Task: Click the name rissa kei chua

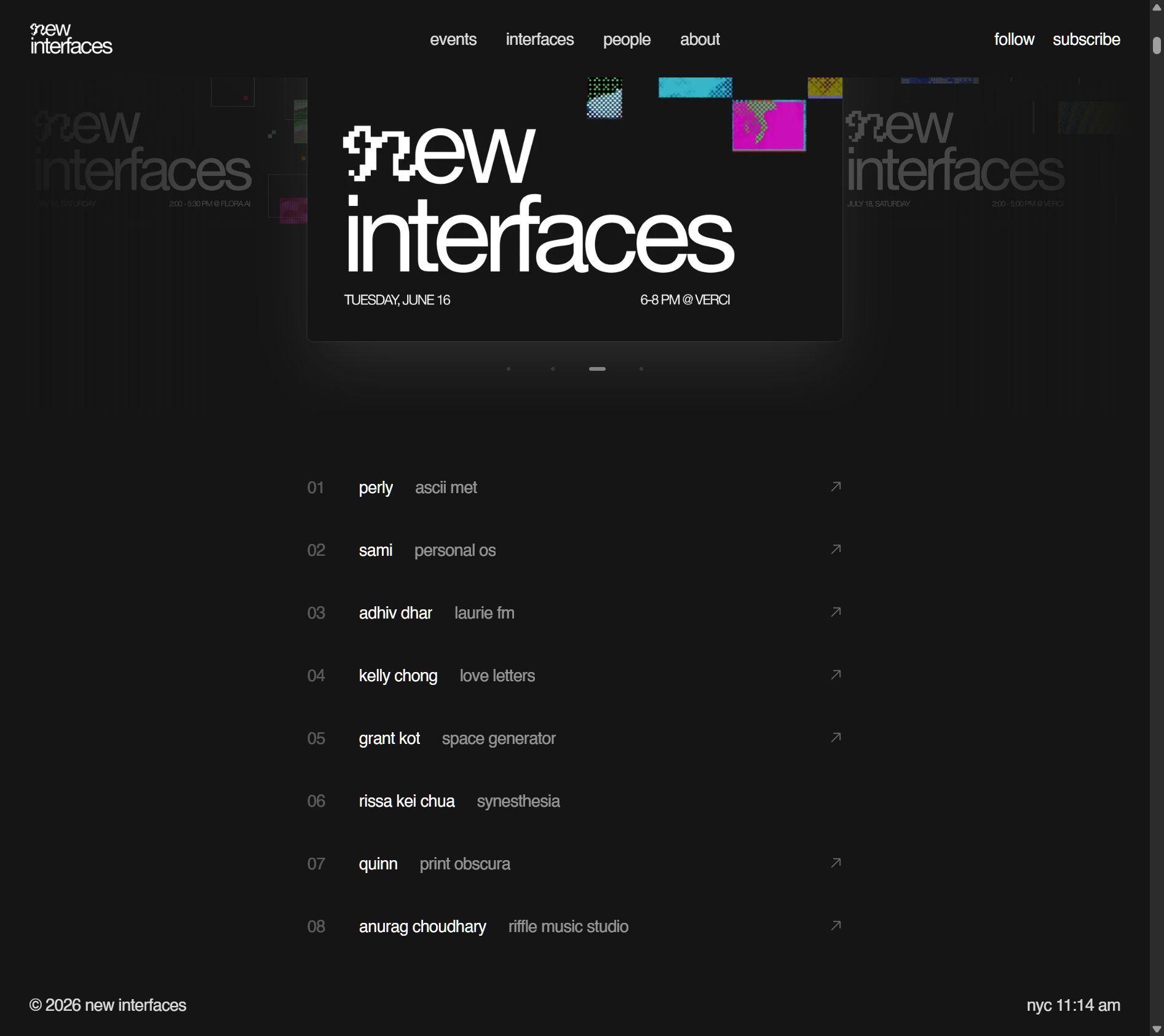Action: coord(406,801)
